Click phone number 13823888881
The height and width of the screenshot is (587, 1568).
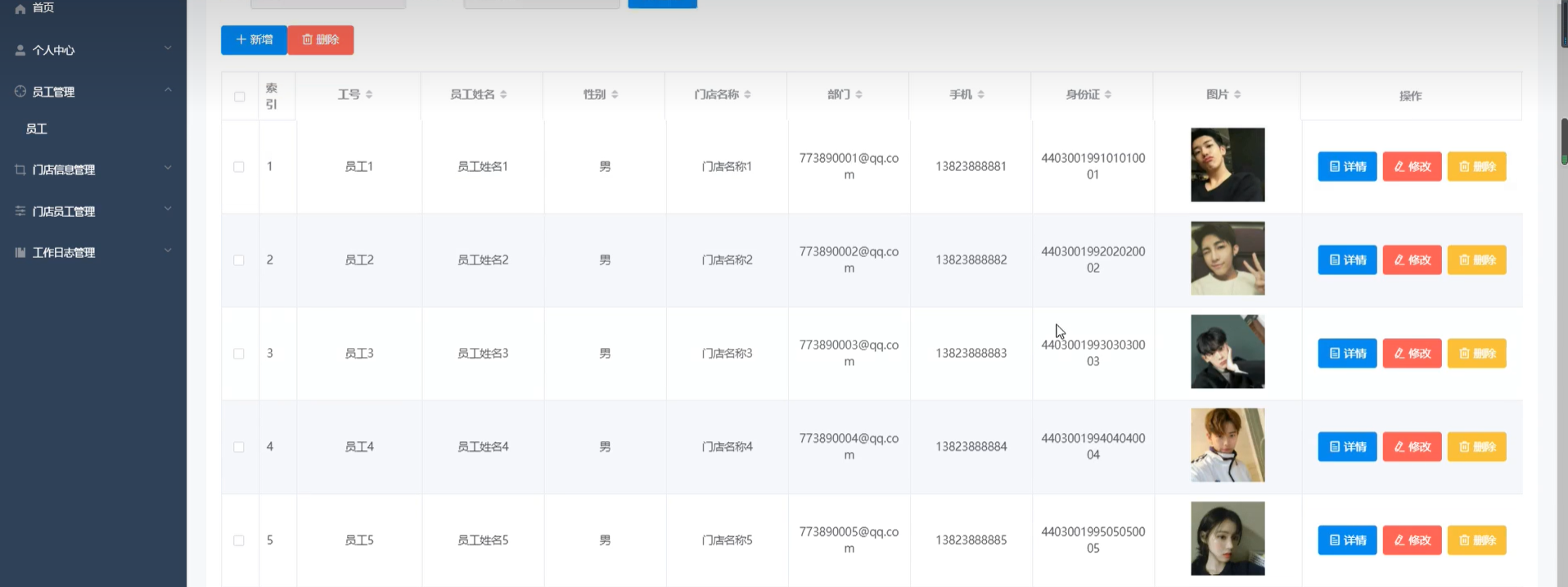971,166
